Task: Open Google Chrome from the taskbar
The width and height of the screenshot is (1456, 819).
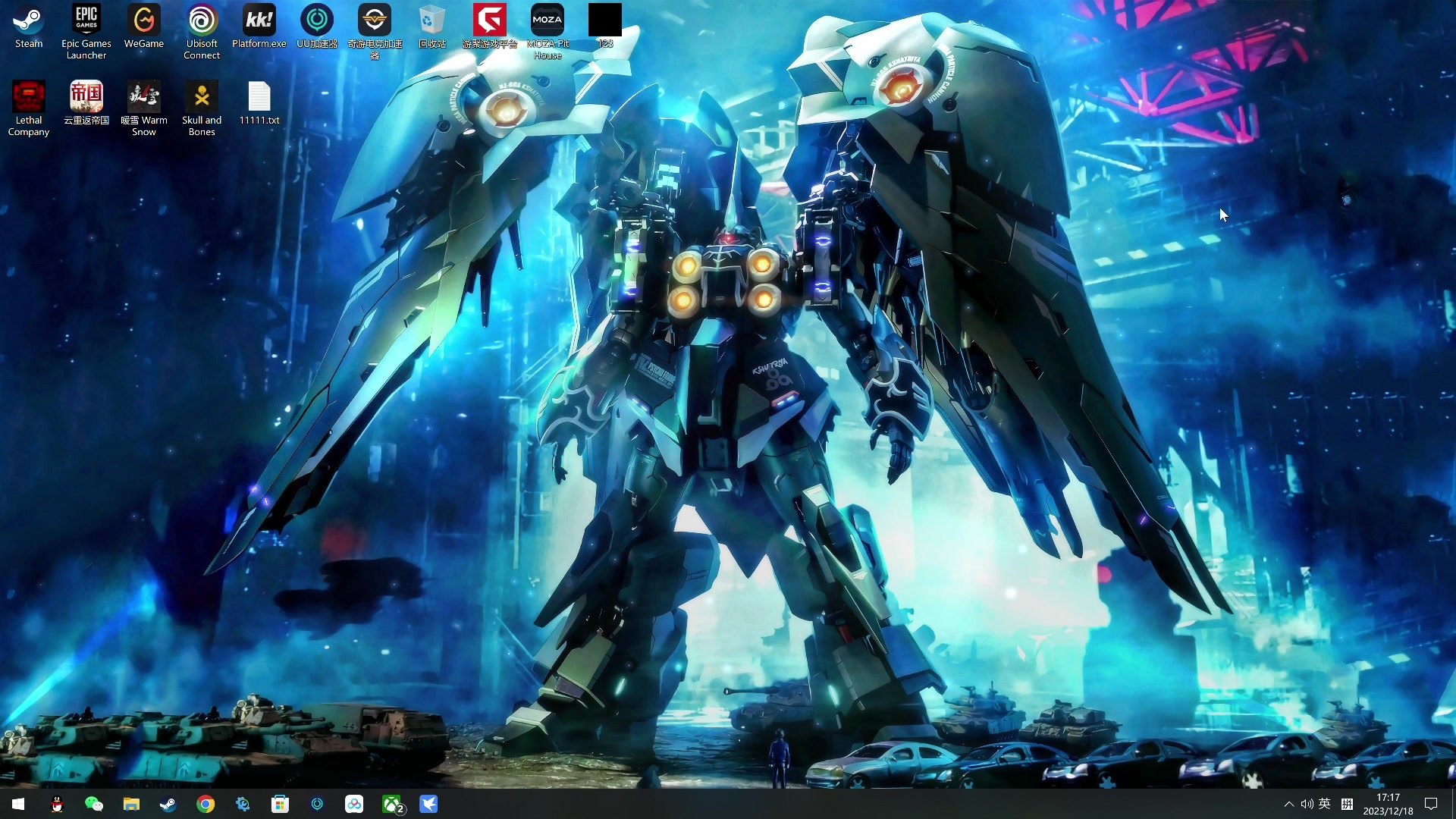Action: [x=206, y=804]
